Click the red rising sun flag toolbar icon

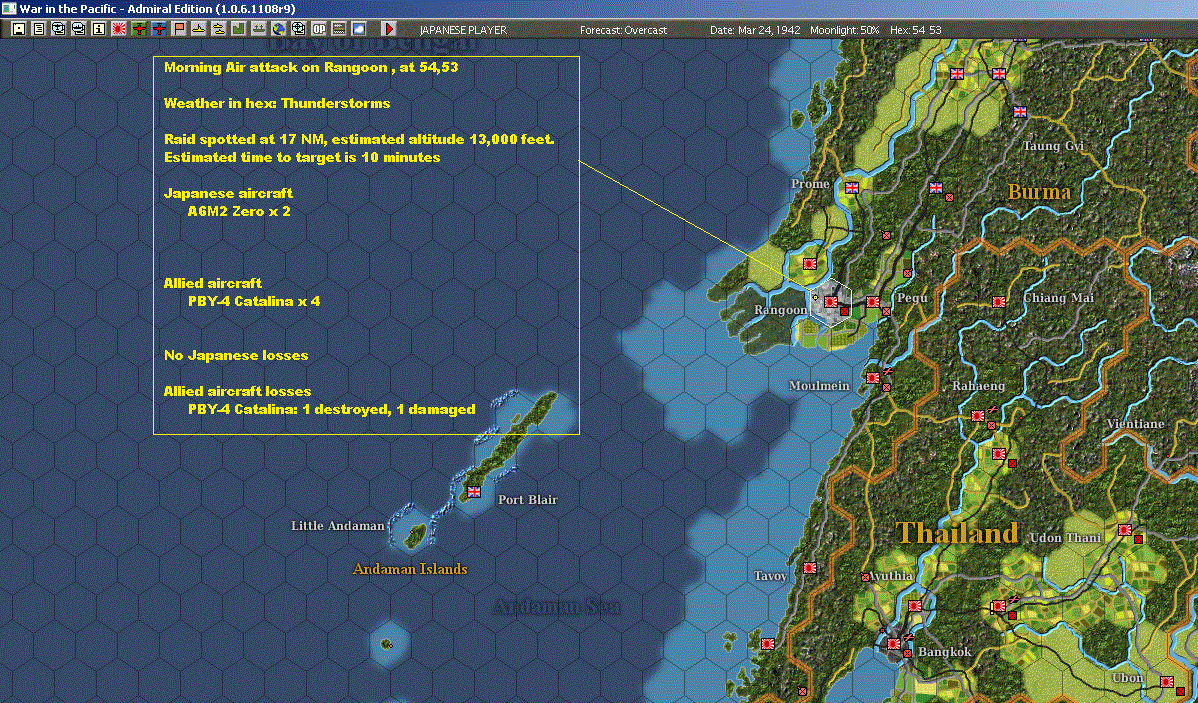click(x=119, y=29)
